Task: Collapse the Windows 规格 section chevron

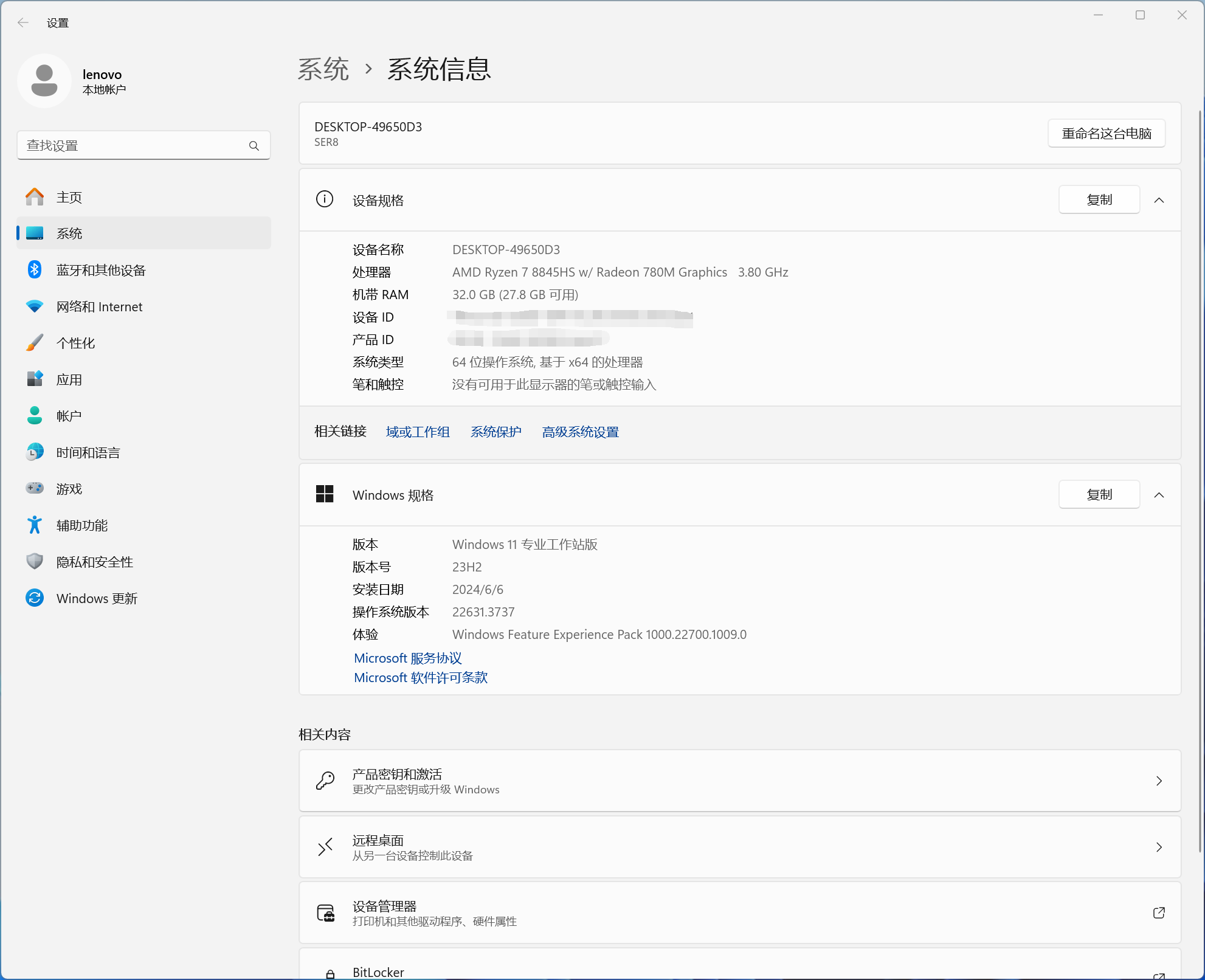Action: tap(1159, 495)
